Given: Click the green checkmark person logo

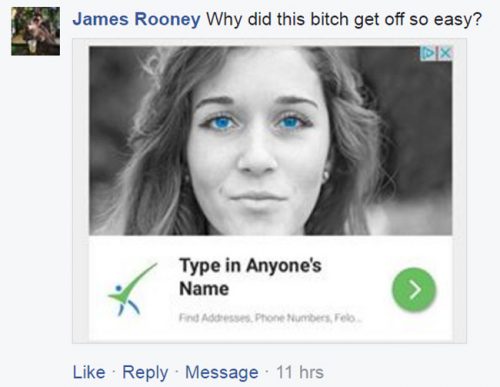Looking at the screenshot, I should (132, 289).
